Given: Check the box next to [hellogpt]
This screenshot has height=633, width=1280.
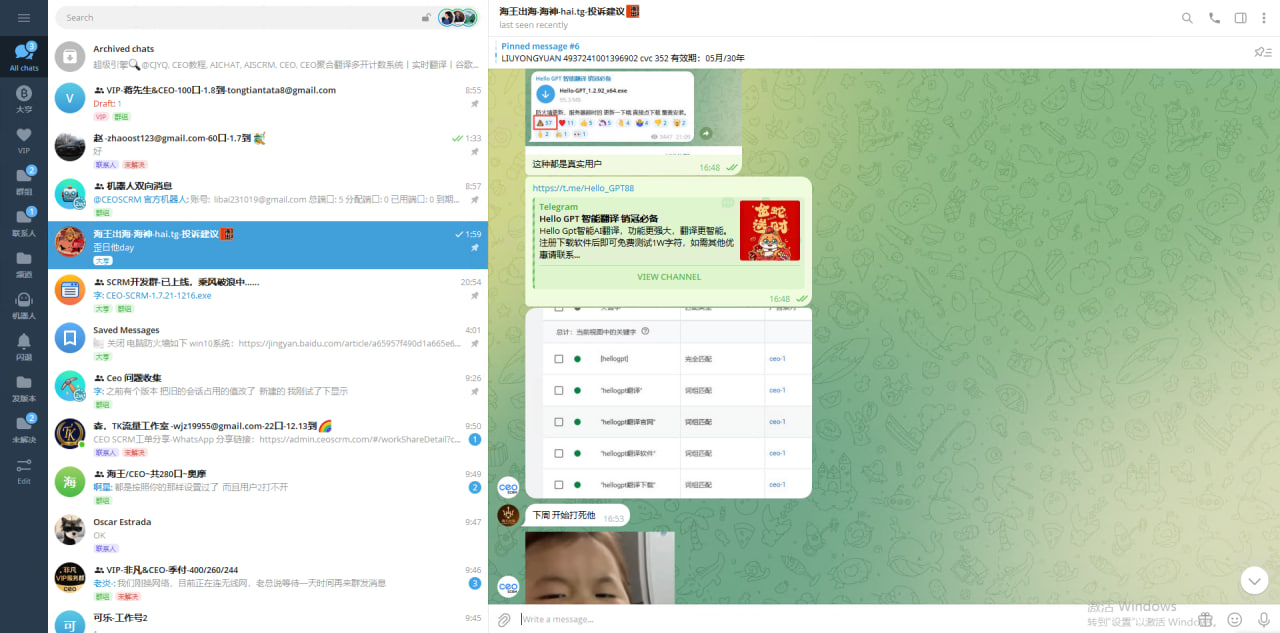Looking at the screenshot, I should (x=558, y=359).
